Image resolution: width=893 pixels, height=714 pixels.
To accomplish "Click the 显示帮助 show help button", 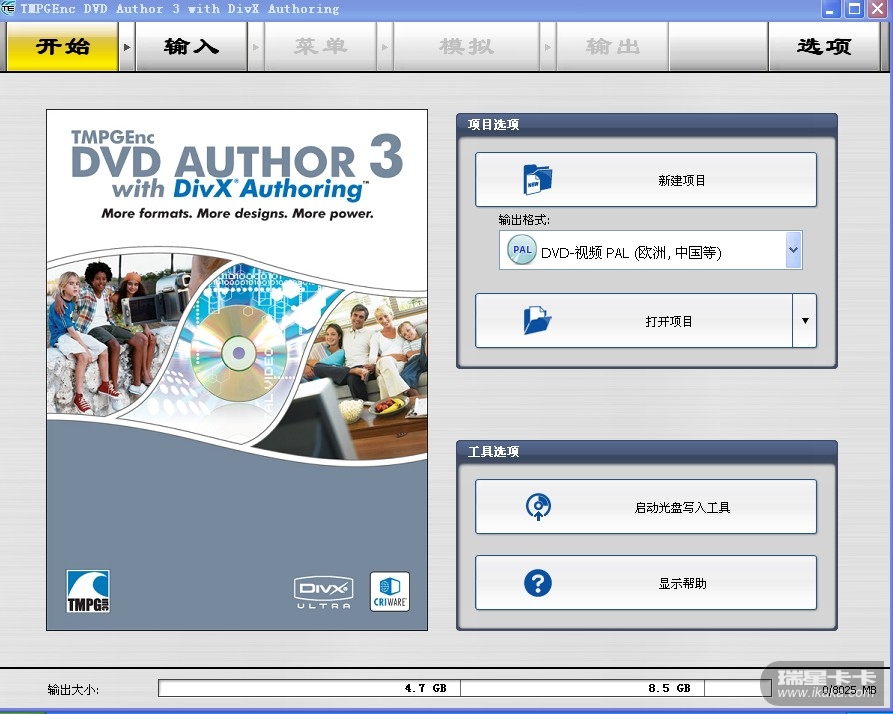I will tap(646, 583).
